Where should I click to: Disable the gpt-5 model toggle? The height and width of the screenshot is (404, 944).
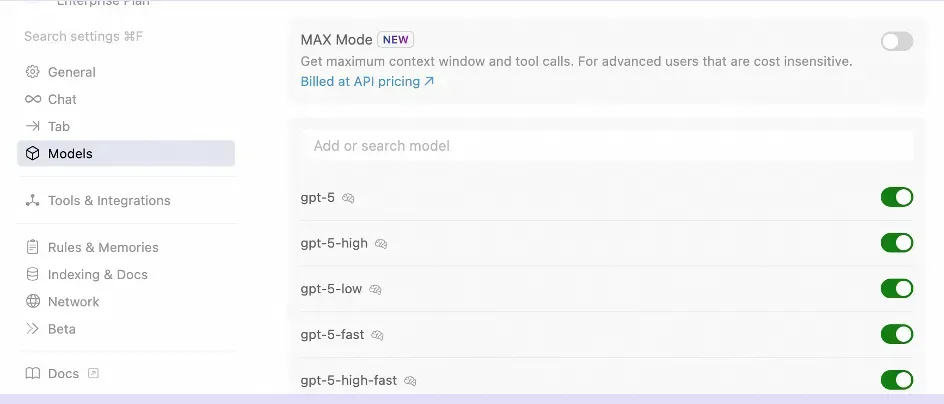pos(896,197)
